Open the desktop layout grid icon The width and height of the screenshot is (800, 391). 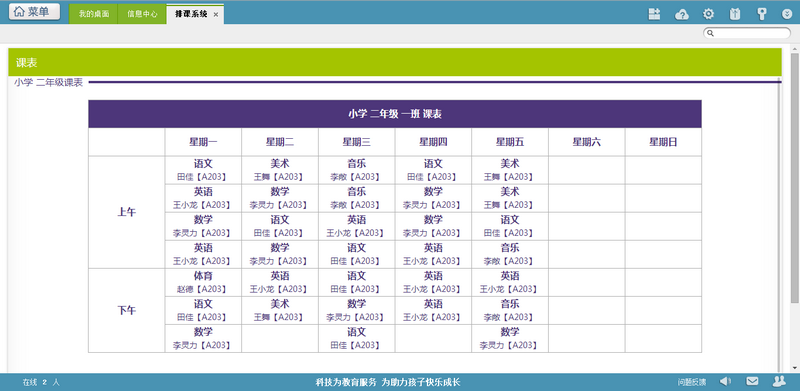(x=655, y=14)
